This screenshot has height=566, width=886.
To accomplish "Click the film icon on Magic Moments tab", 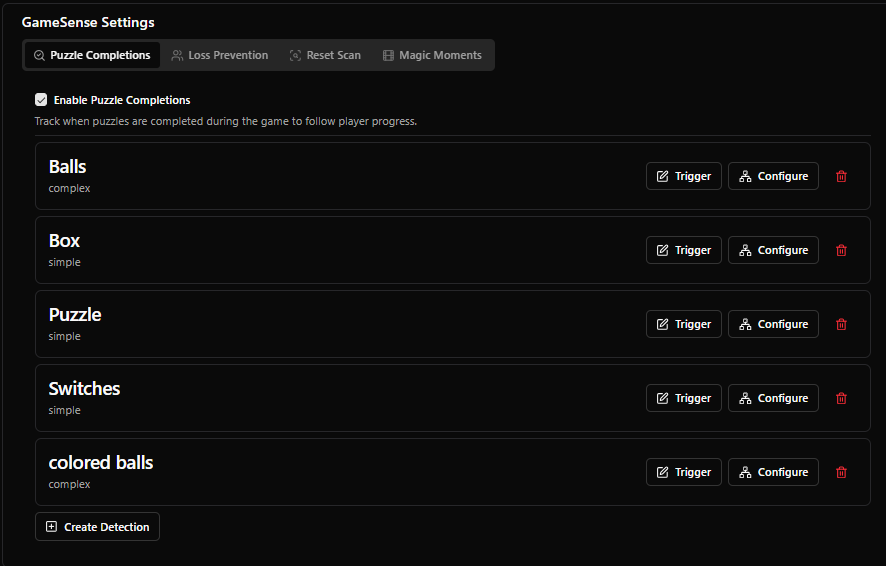I will point(388,55).
